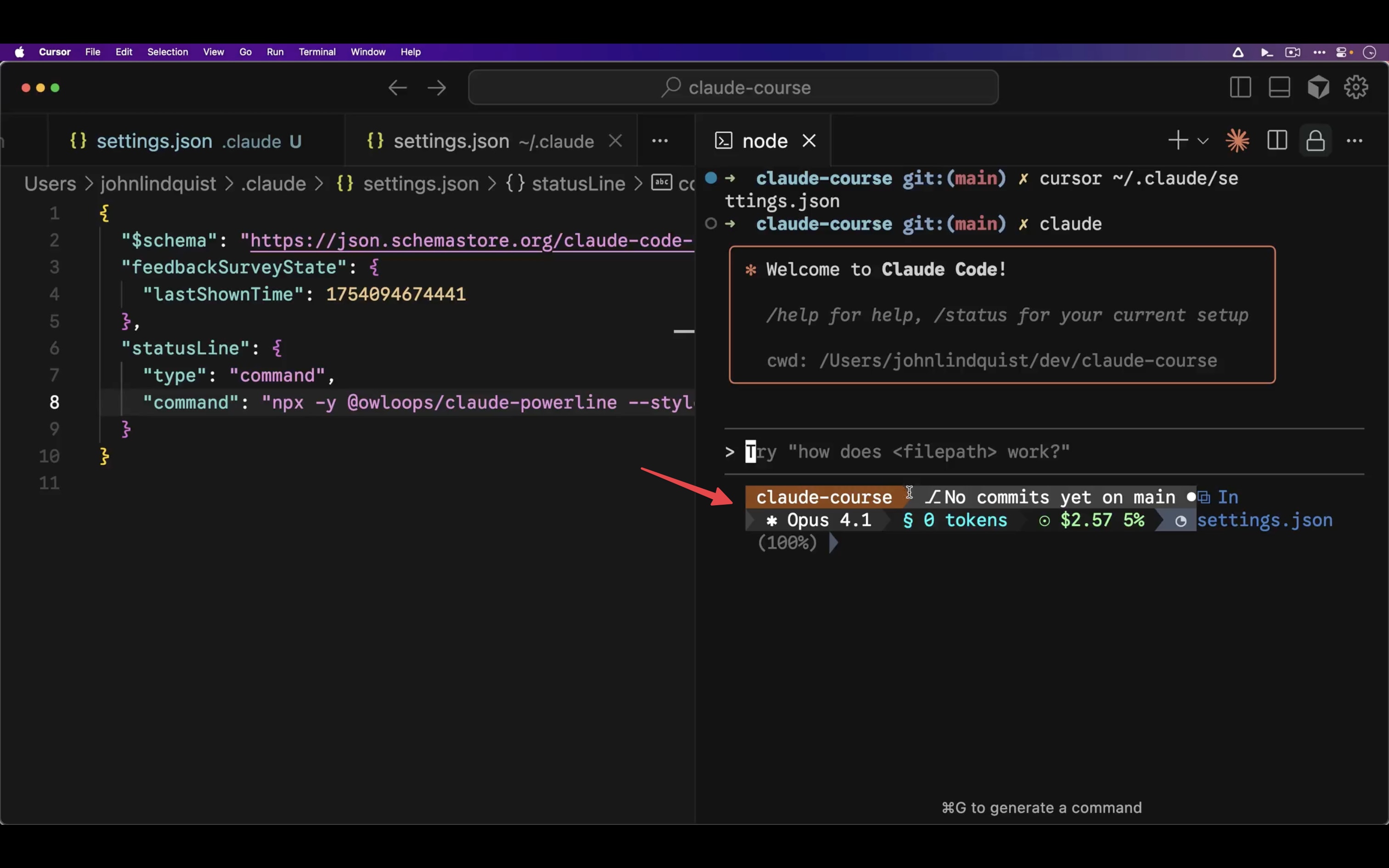Open the clock icon in menu bar

pos(1370,52)
